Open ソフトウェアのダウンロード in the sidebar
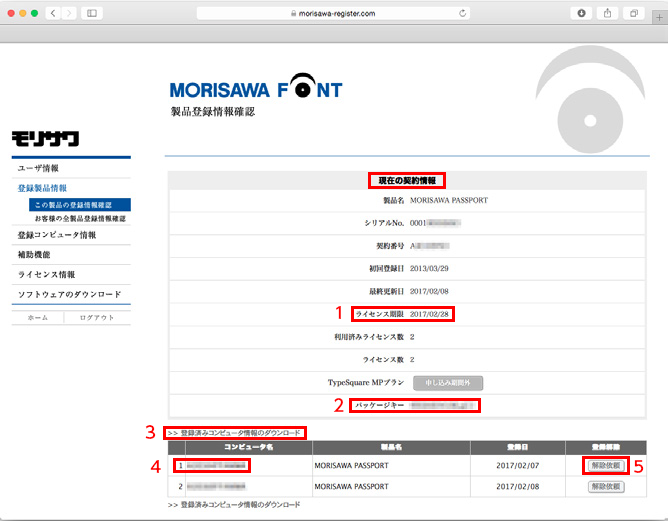 click(x=70, y=295)
